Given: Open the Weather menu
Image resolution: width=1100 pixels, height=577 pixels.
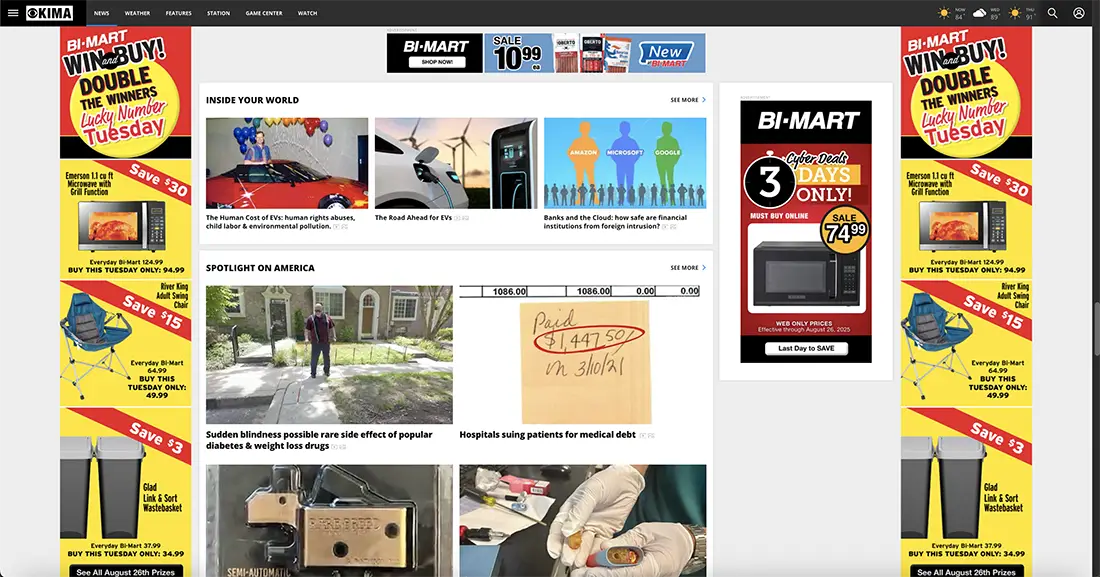Looking at the screenshot, I should (138, 13).
